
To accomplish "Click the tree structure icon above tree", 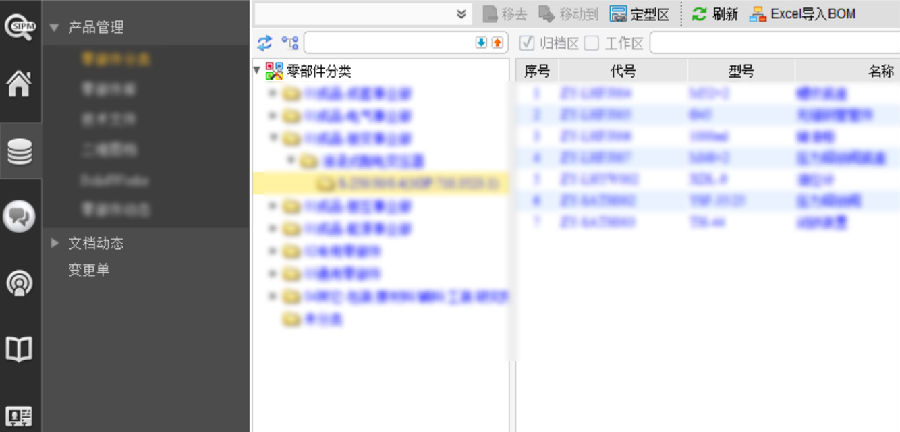I will 290,42.
